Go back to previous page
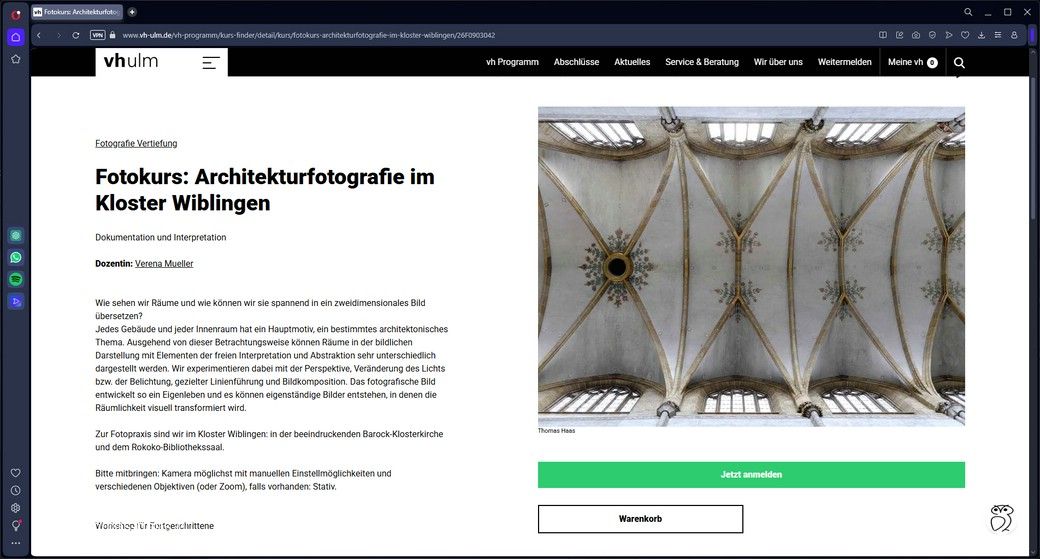Screen dimensions: 1040x559 coord(39,35)
